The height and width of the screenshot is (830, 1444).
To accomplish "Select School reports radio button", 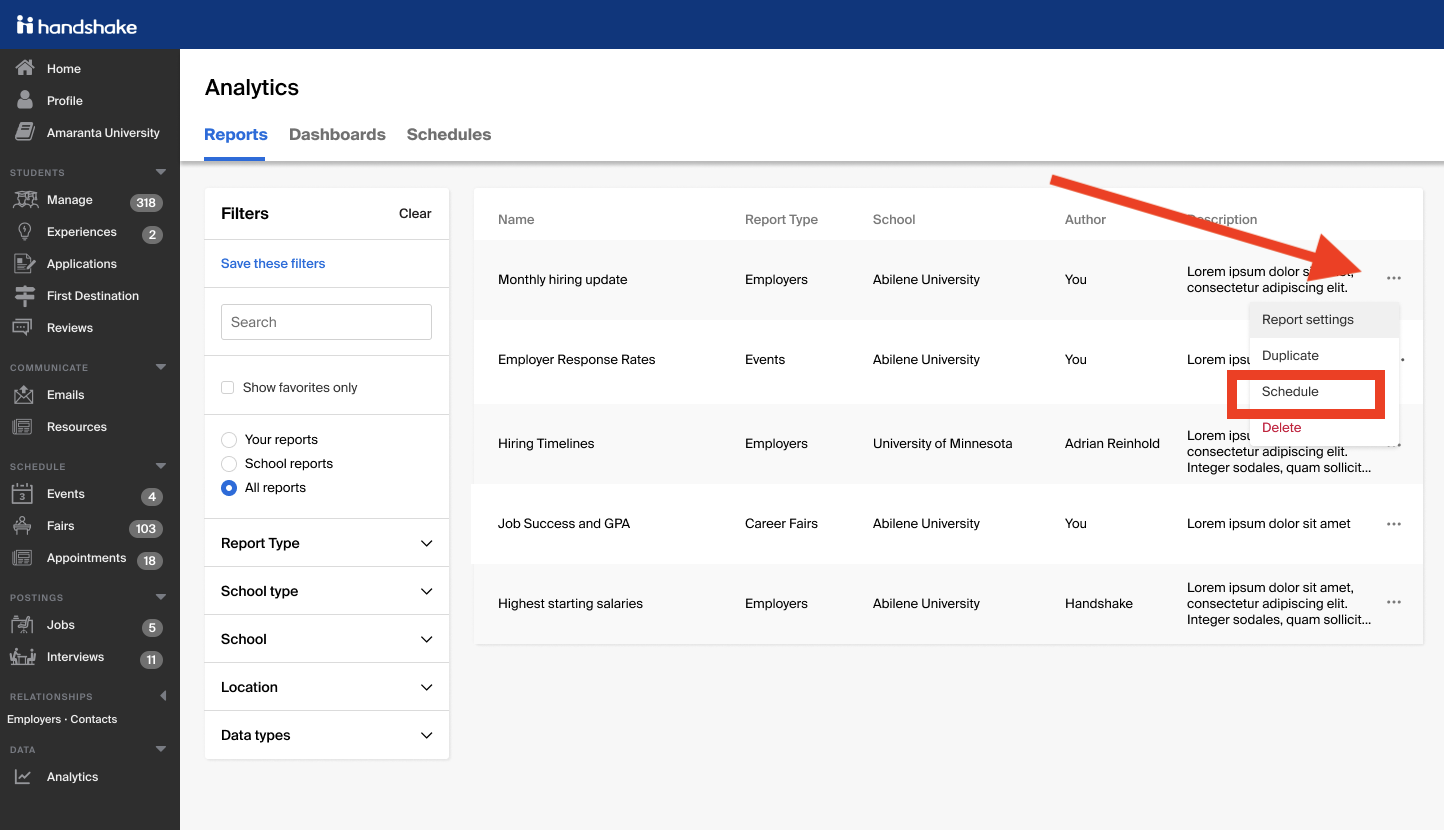I will [229, 464].
